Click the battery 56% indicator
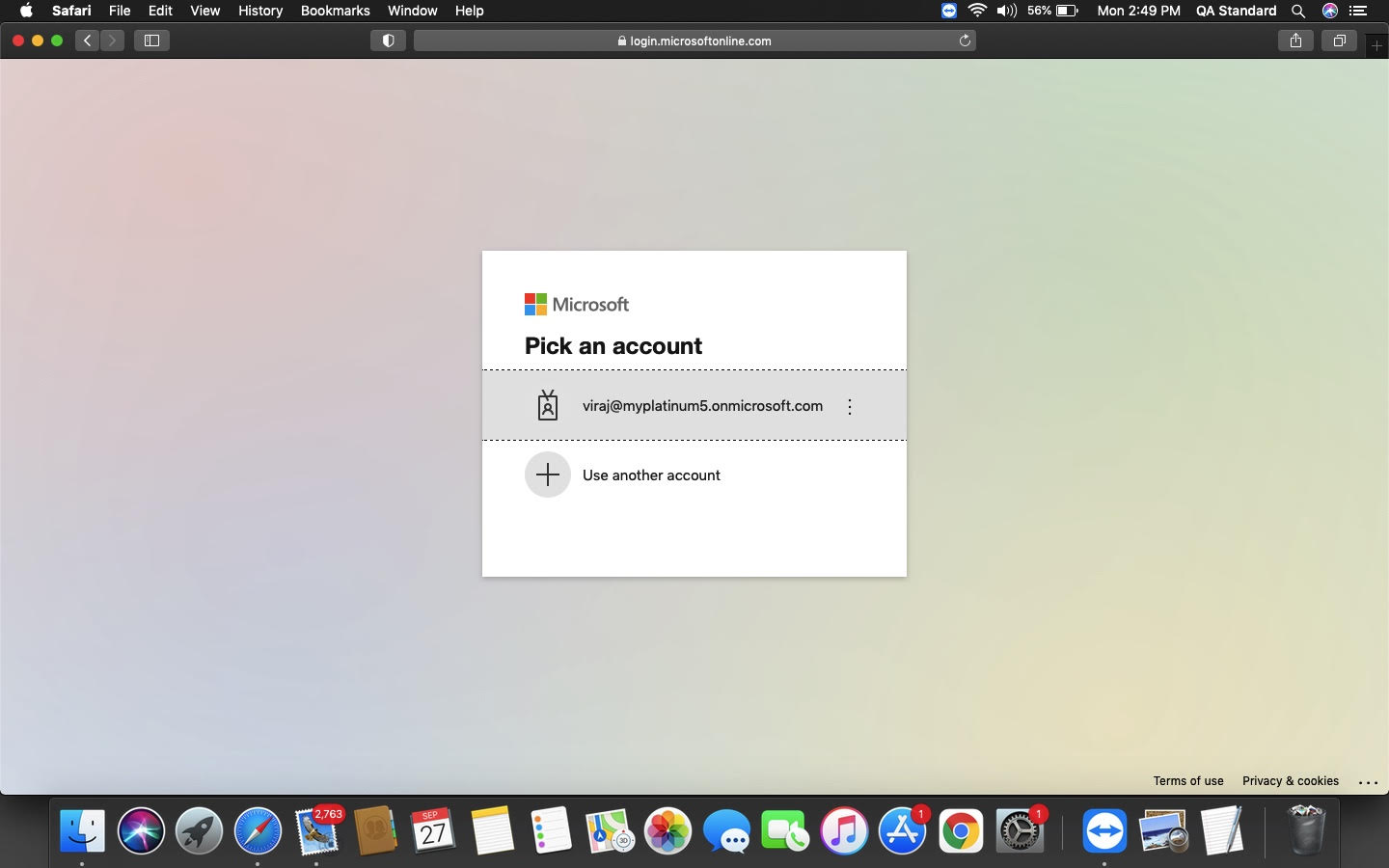1389x868 pixels. (x=1052, y=11)
